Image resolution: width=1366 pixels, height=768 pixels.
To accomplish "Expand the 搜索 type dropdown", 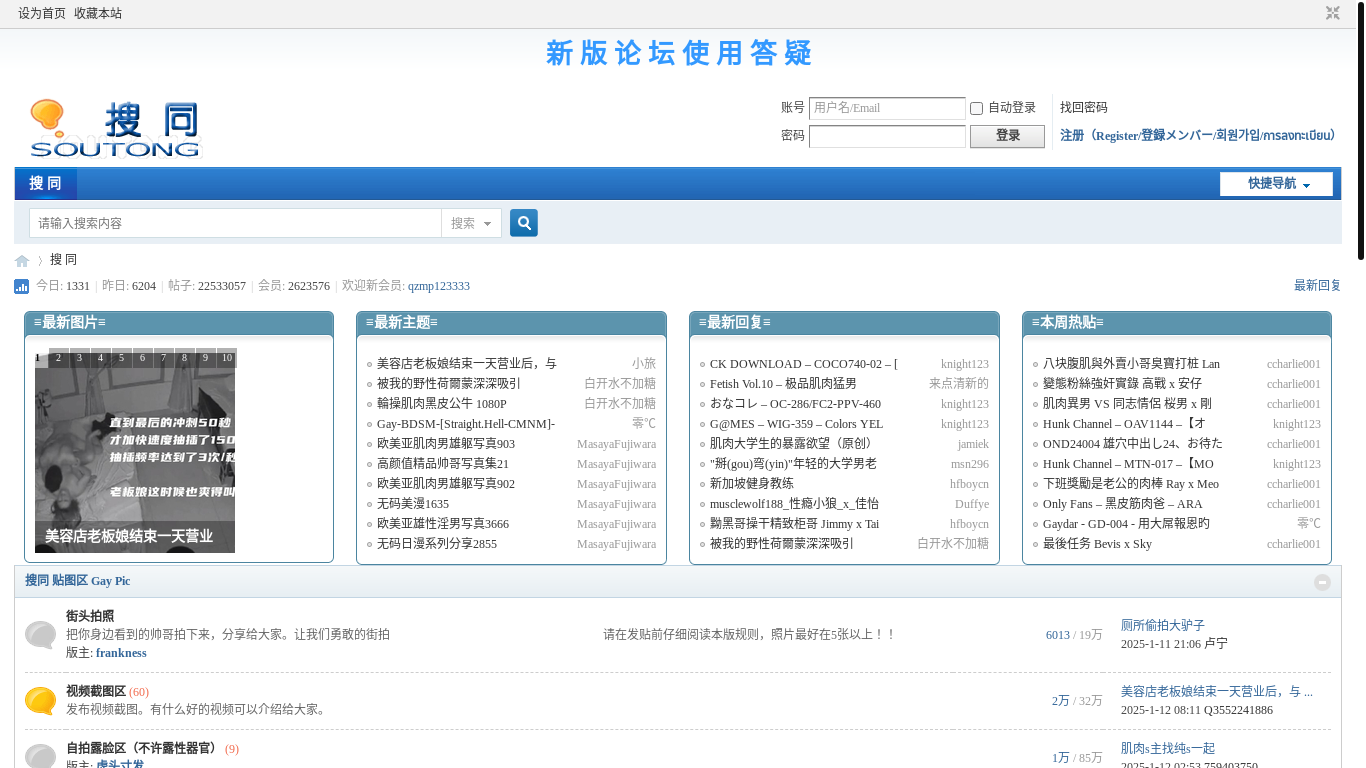I will pyautogui.click(x=470, y=224).
